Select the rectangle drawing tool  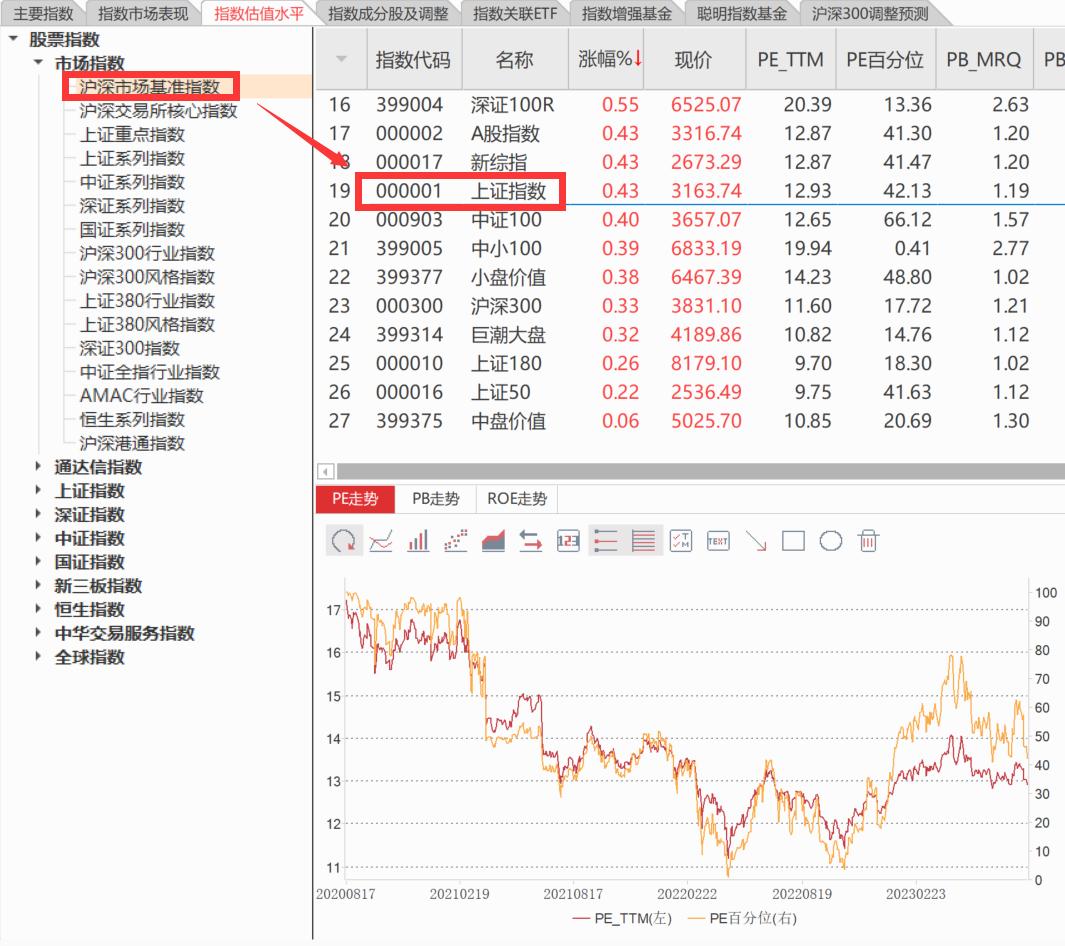(x=793, y=541)
